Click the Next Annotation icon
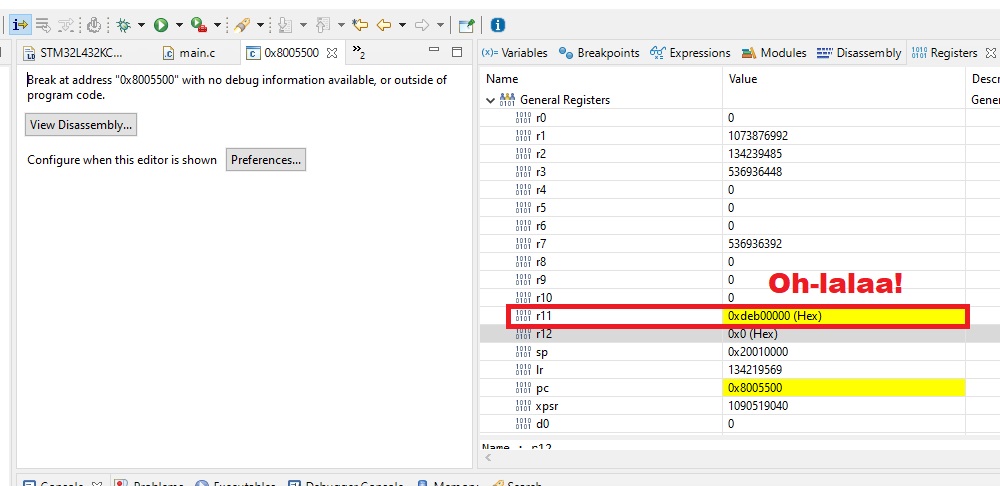The height and width of the screenshot is (486, 1000). click(285, 25)
